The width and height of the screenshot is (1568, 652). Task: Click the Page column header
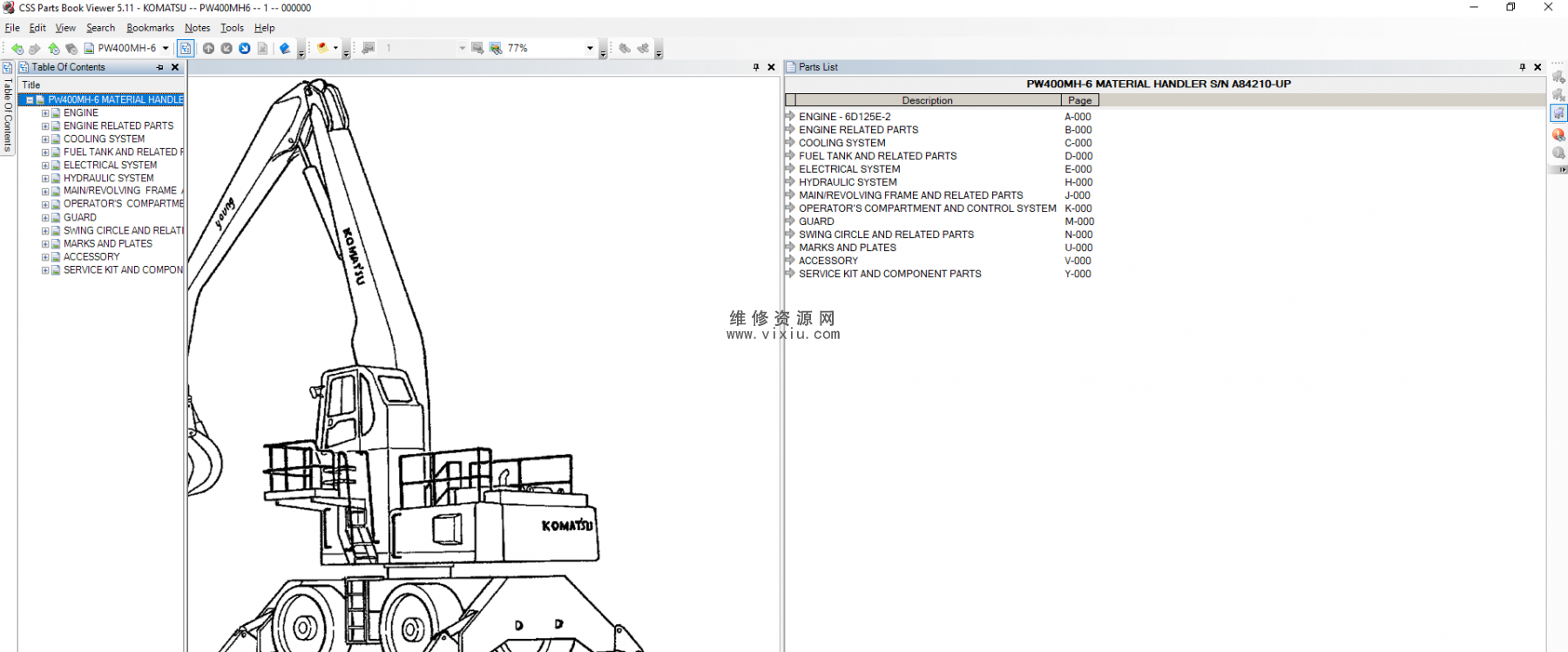pyautogui.click(x=1080, y=100)
